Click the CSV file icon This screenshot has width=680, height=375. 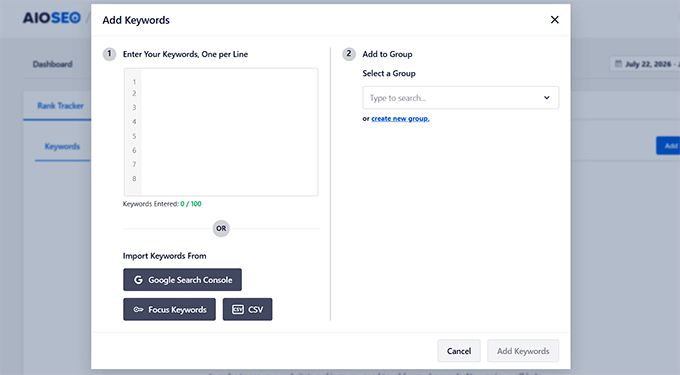click(238, 309)
